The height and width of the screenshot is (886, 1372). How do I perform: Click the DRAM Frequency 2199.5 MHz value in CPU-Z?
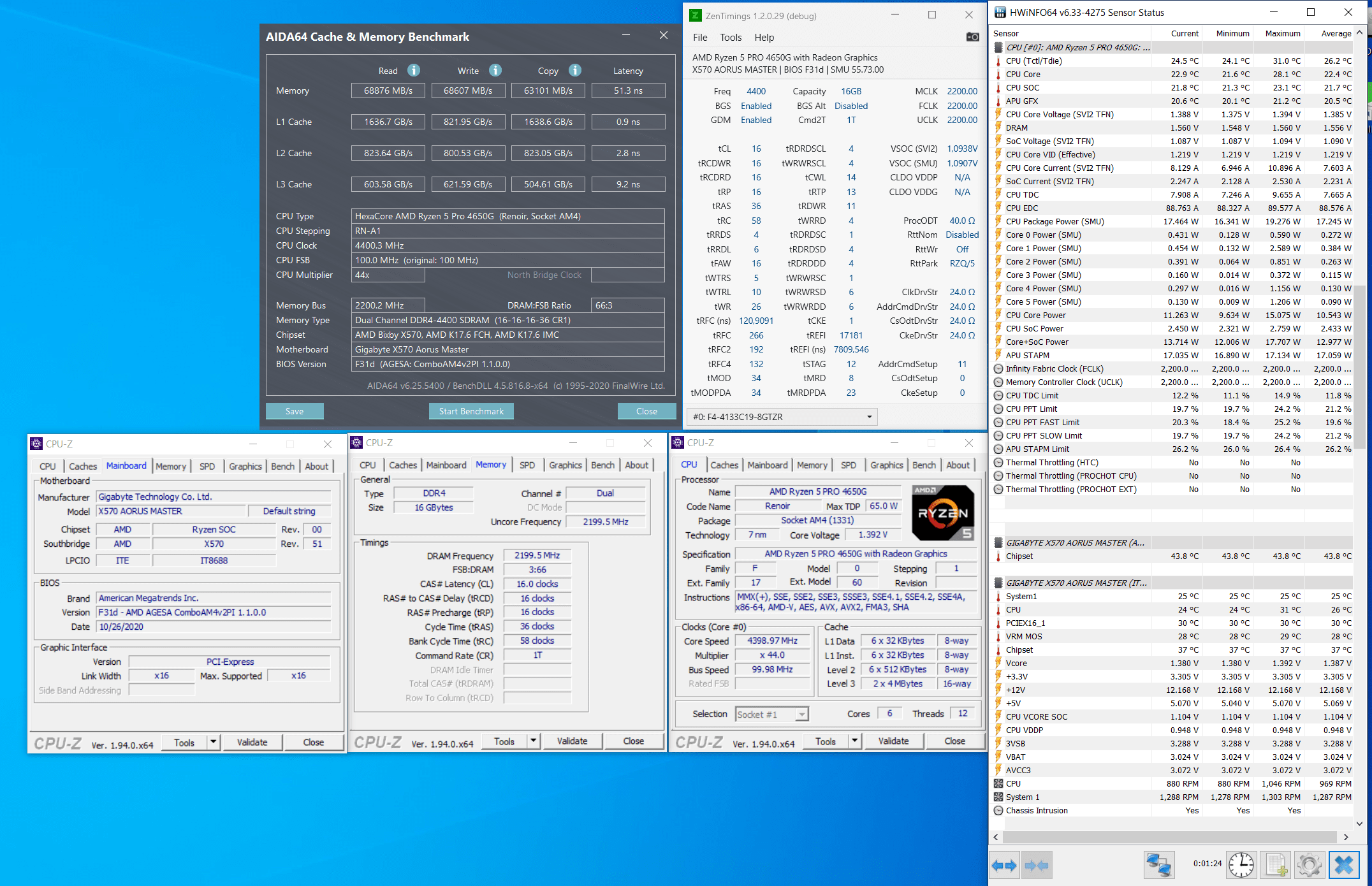(537, 555)
